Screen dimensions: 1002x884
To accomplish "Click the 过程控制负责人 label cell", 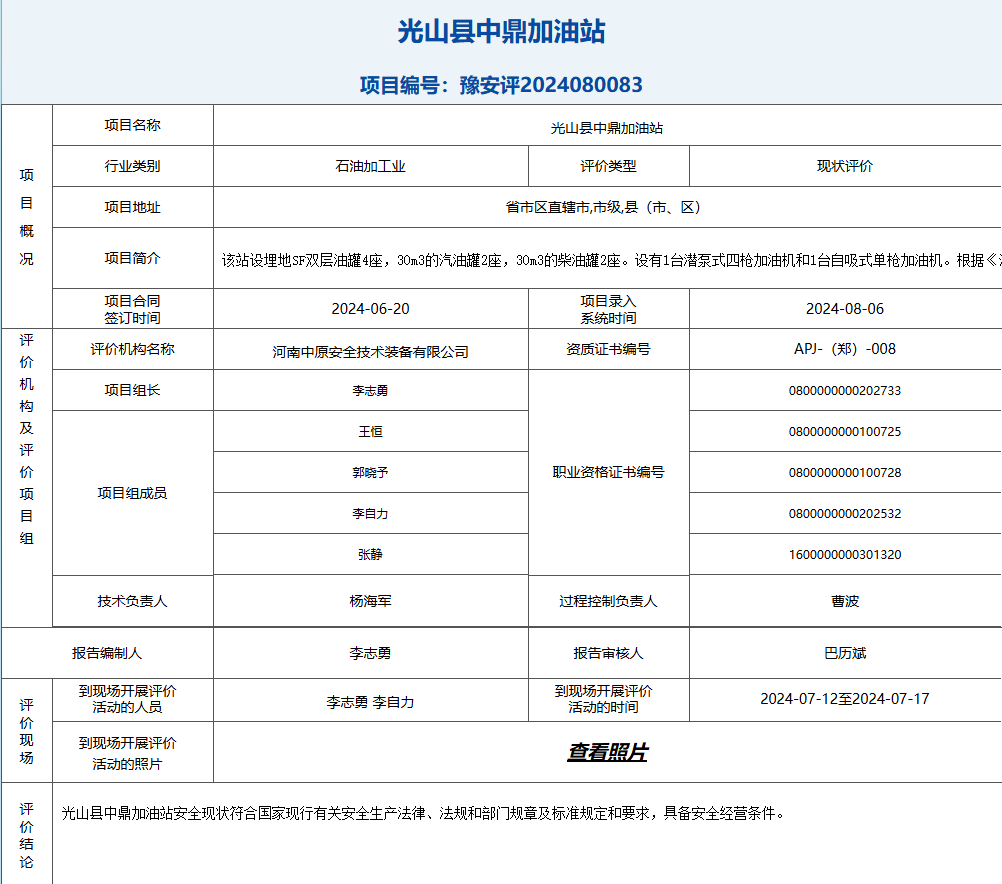I will coord(608,601).
